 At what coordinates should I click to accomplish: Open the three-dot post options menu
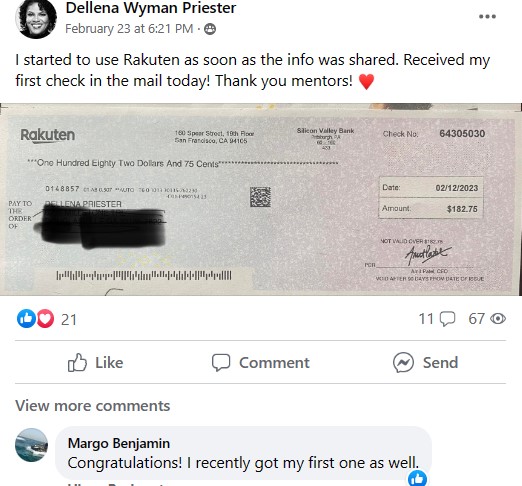pos(487,16)
